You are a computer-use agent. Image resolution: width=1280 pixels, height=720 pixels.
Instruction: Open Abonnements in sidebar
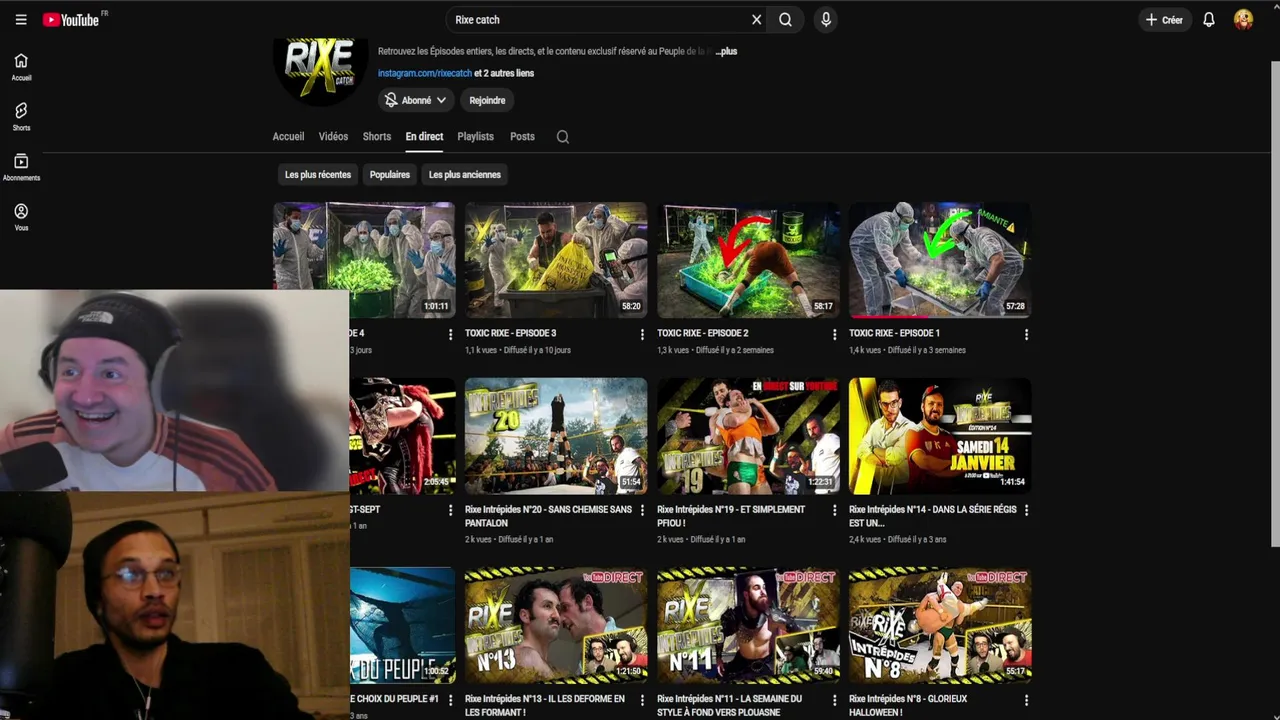point(21,167)
